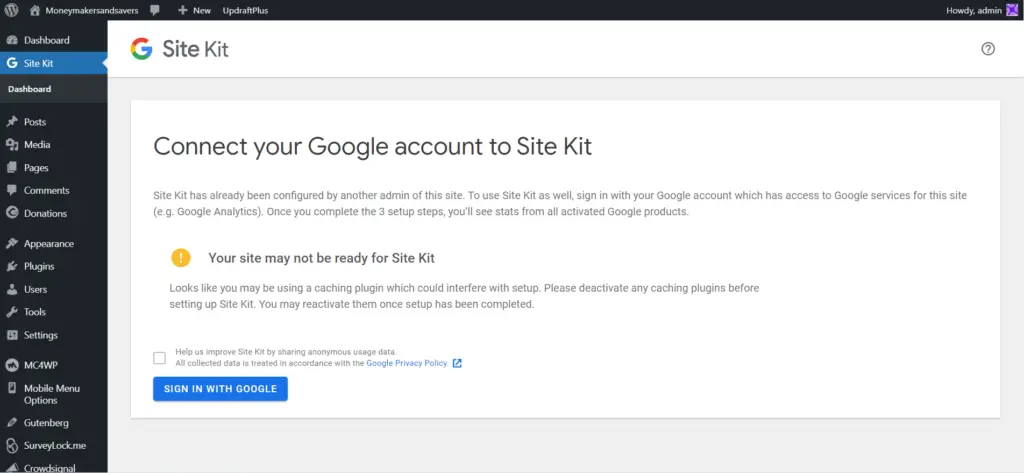Click the yellow warning exclamation icon
1024x473 pixels.
[181, 257]
